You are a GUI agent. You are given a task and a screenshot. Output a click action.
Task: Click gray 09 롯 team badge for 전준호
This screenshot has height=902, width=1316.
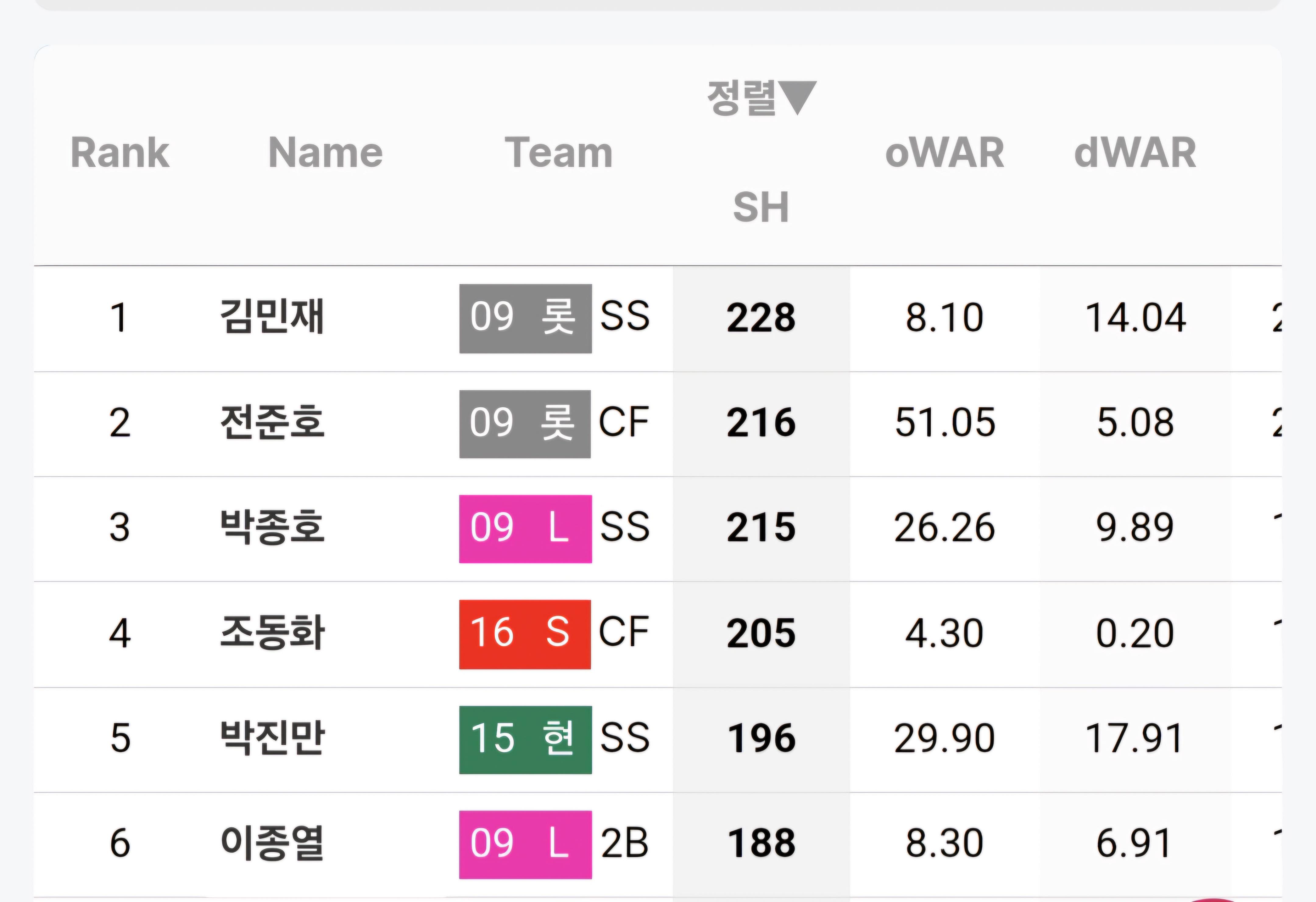pyautogui.click(x=524, y=424)
